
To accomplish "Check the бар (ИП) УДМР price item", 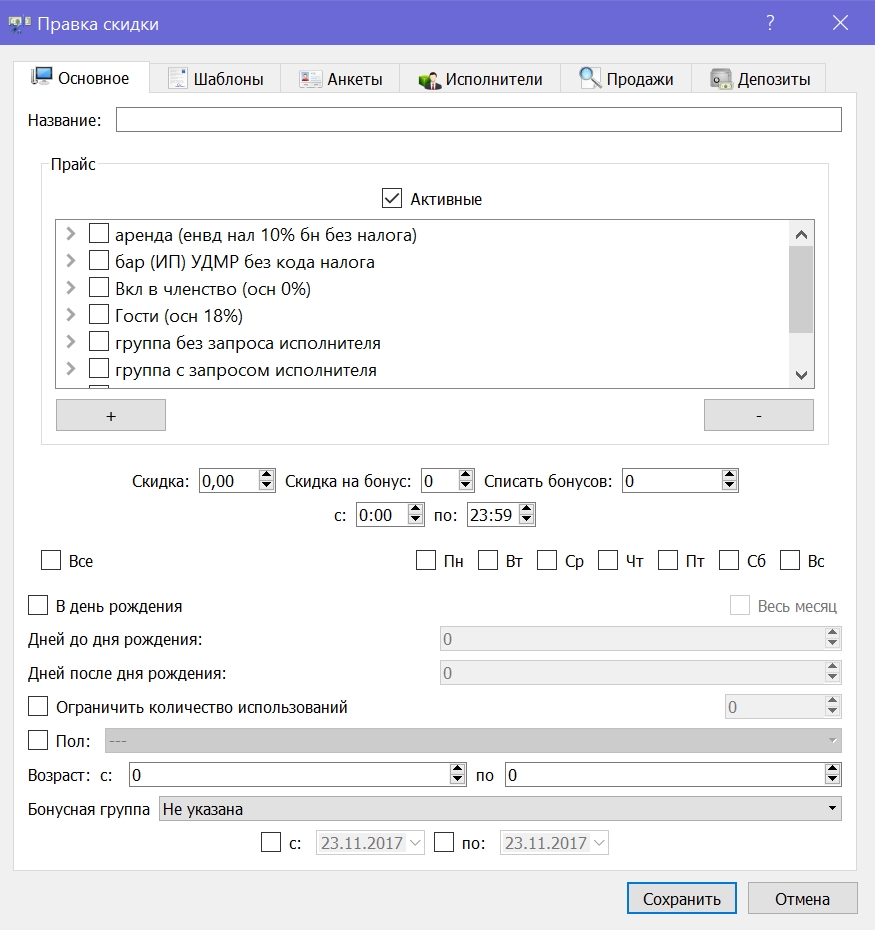I will (98, 260).
